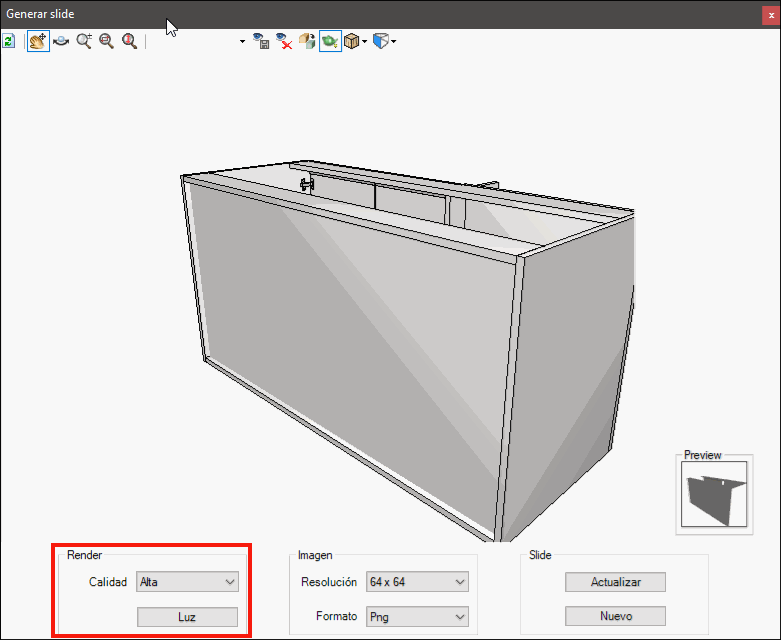Click the wooden box display icon
Image resolution: width=781 pixels, height=640 pixels.
point(352,41)
